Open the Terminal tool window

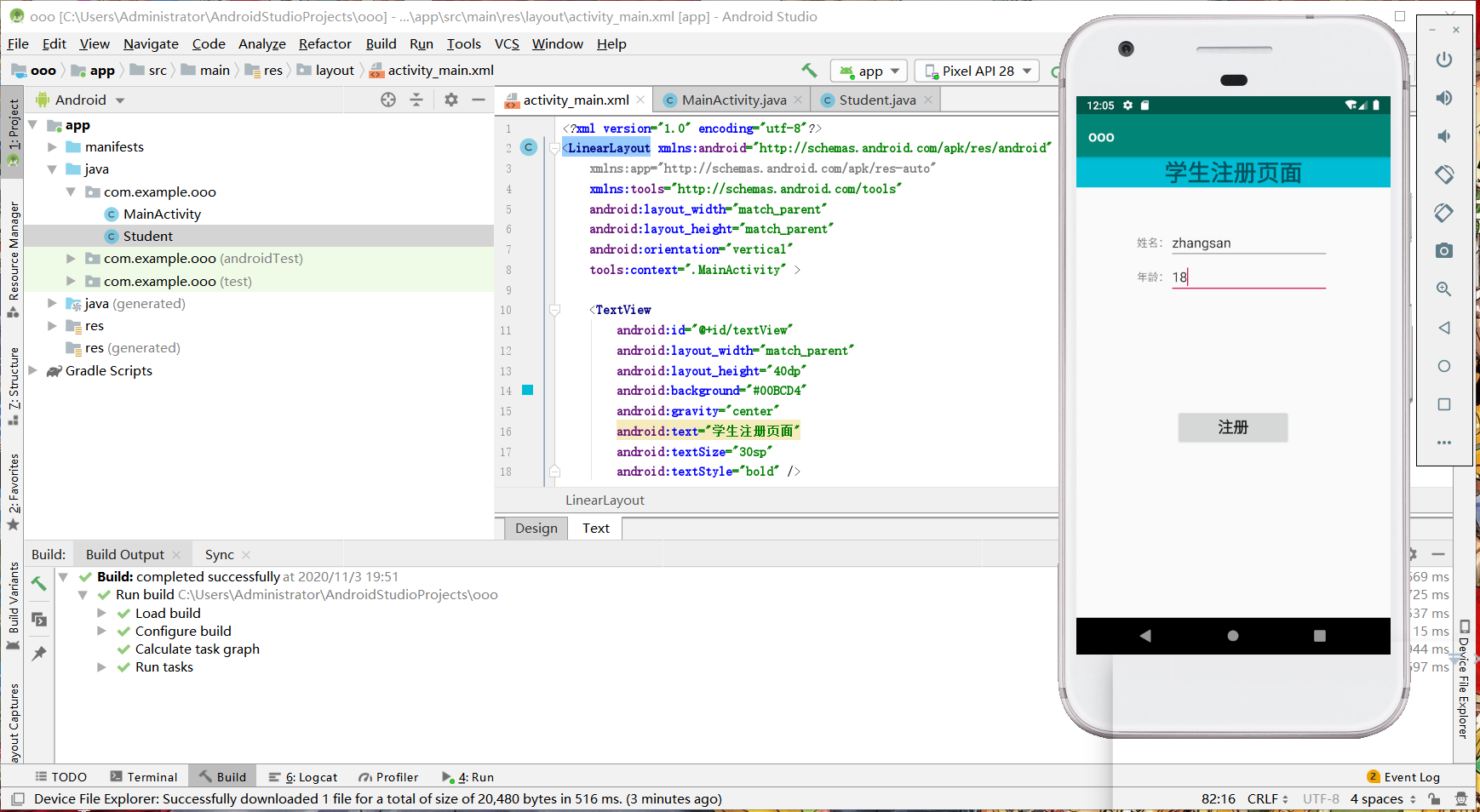[144, 777]
